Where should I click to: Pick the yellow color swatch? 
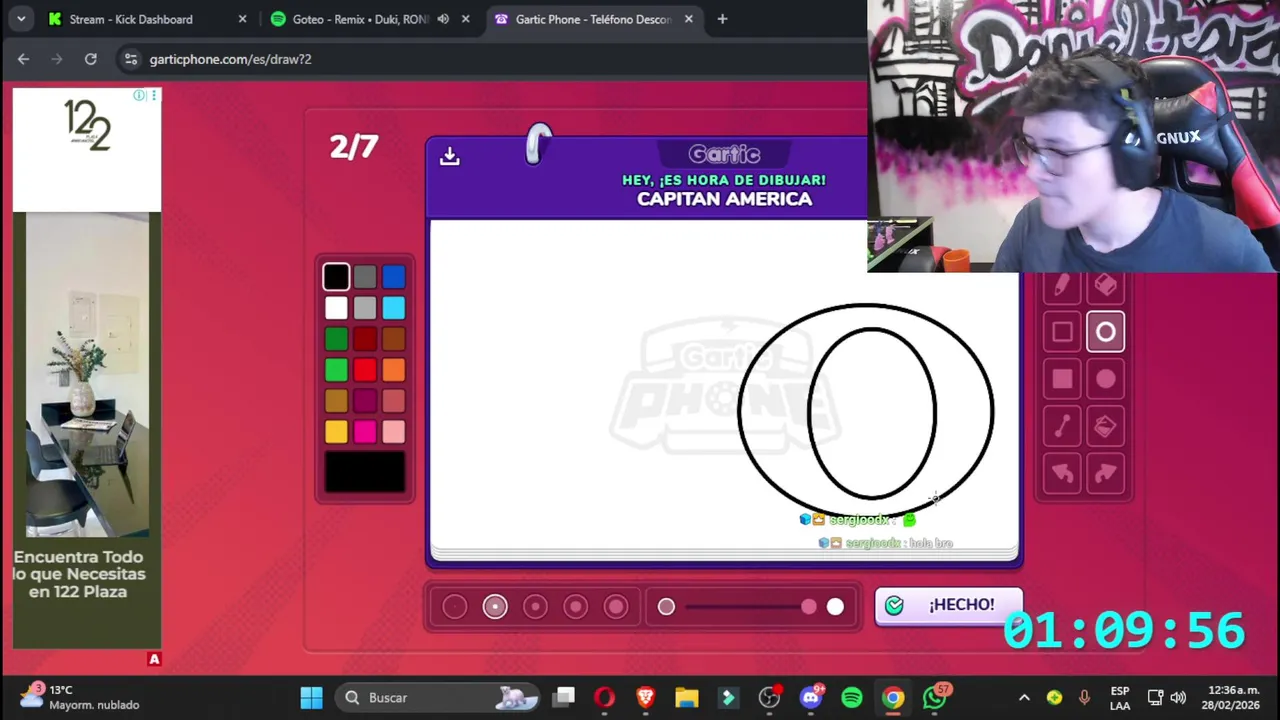[x=336, y=432]
